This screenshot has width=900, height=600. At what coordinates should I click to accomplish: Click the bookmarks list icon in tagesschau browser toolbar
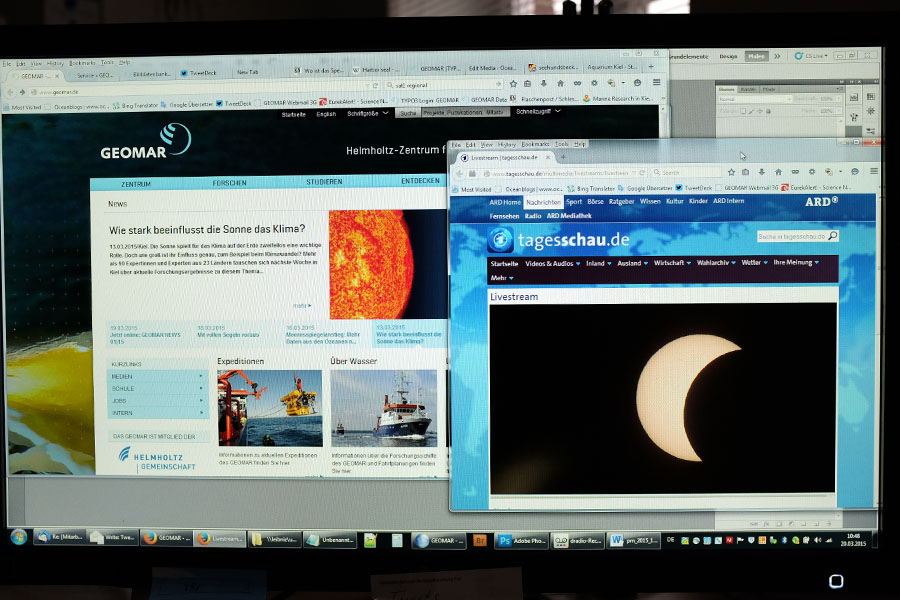pyautogui.click(x=746, y=172)
